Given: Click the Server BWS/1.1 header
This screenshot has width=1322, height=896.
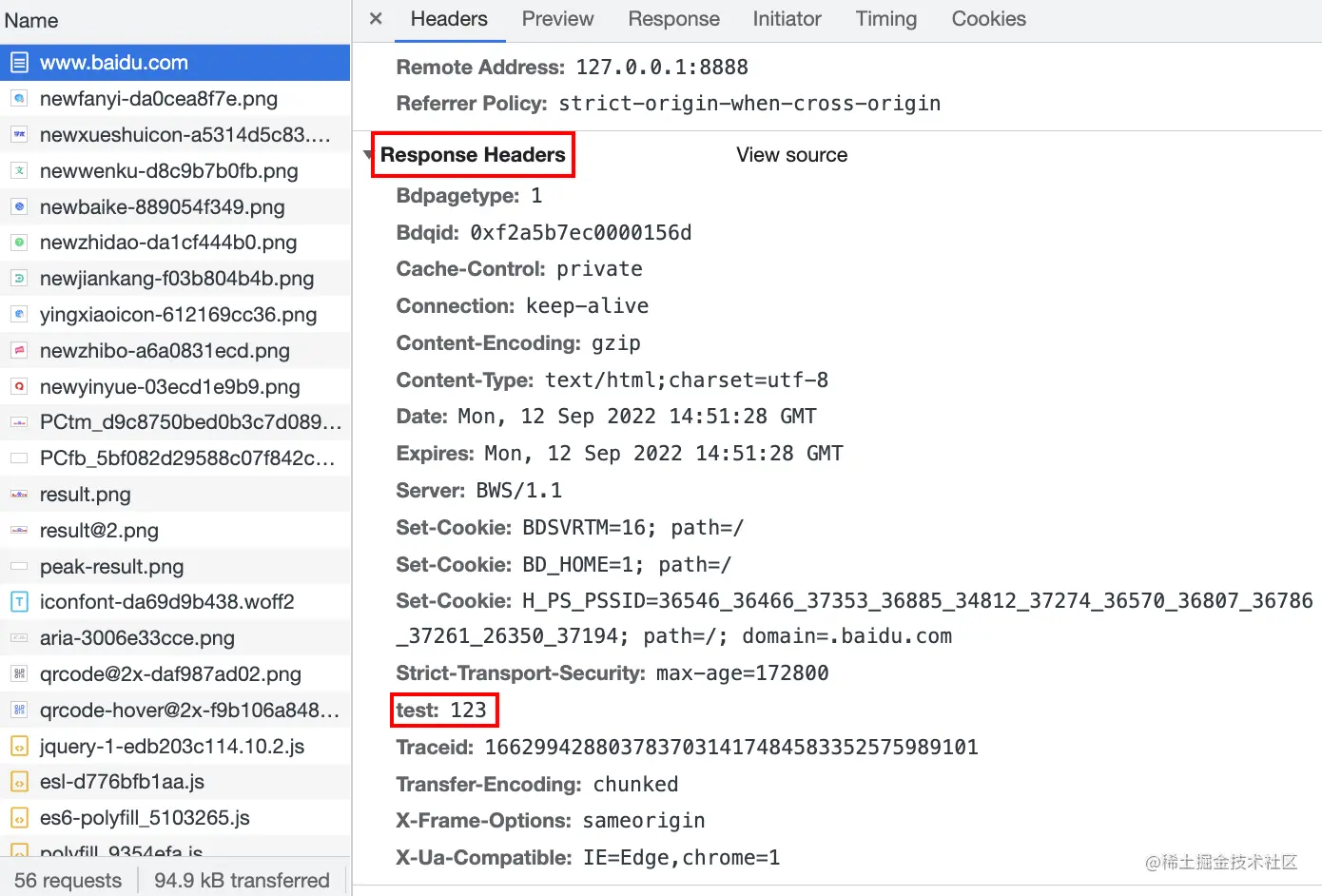Looking at the screenshot, I should (x=479, y=491).
